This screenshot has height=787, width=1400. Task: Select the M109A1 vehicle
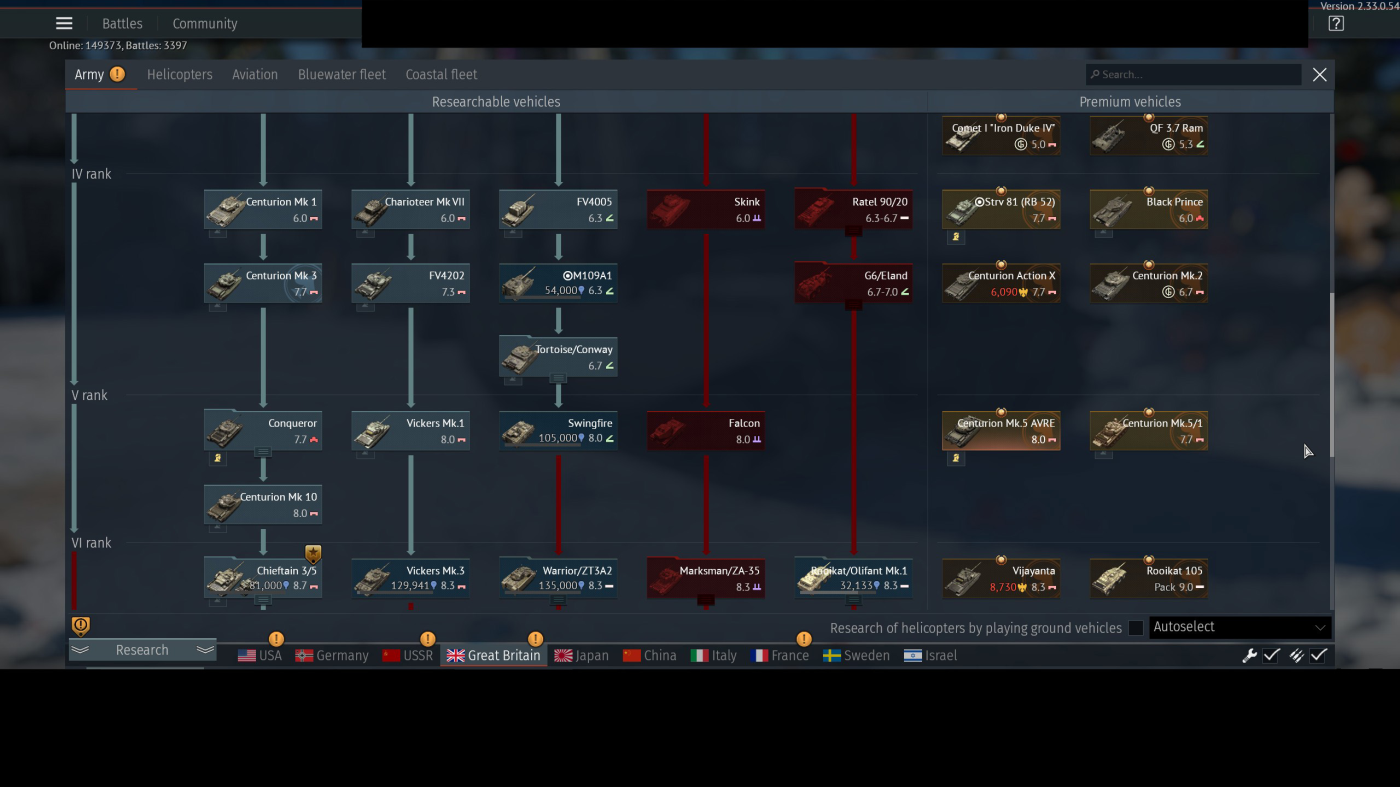pos(558,284)
